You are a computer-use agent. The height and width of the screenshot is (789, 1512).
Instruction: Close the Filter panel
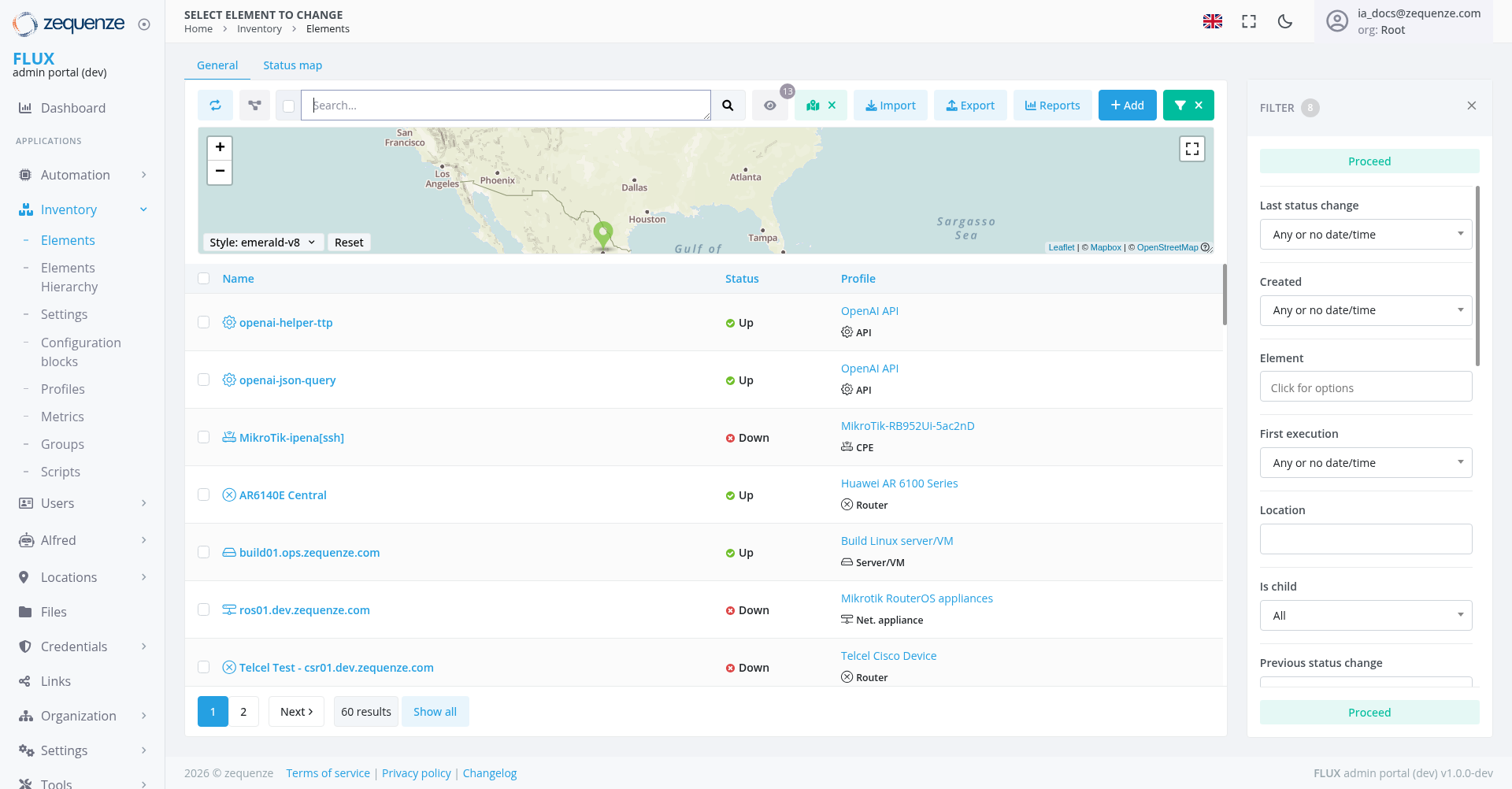(x=1472, y=106)
